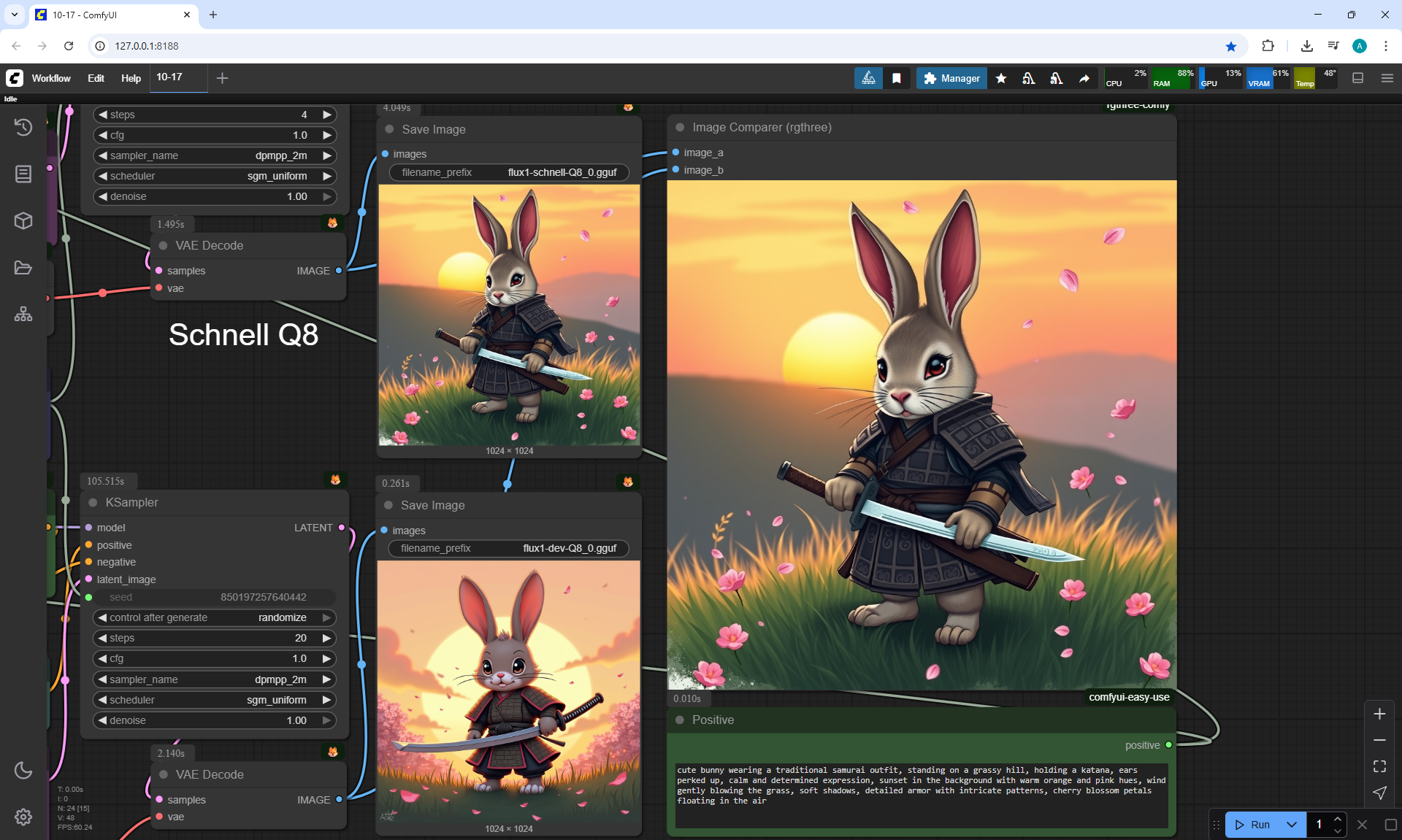
Task: Click the bookmark icon in top toolbar
Action: click(x=897, y=78)
